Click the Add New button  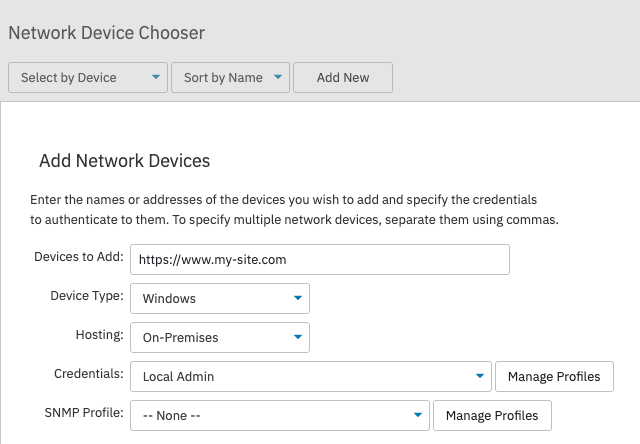point(343,78)
